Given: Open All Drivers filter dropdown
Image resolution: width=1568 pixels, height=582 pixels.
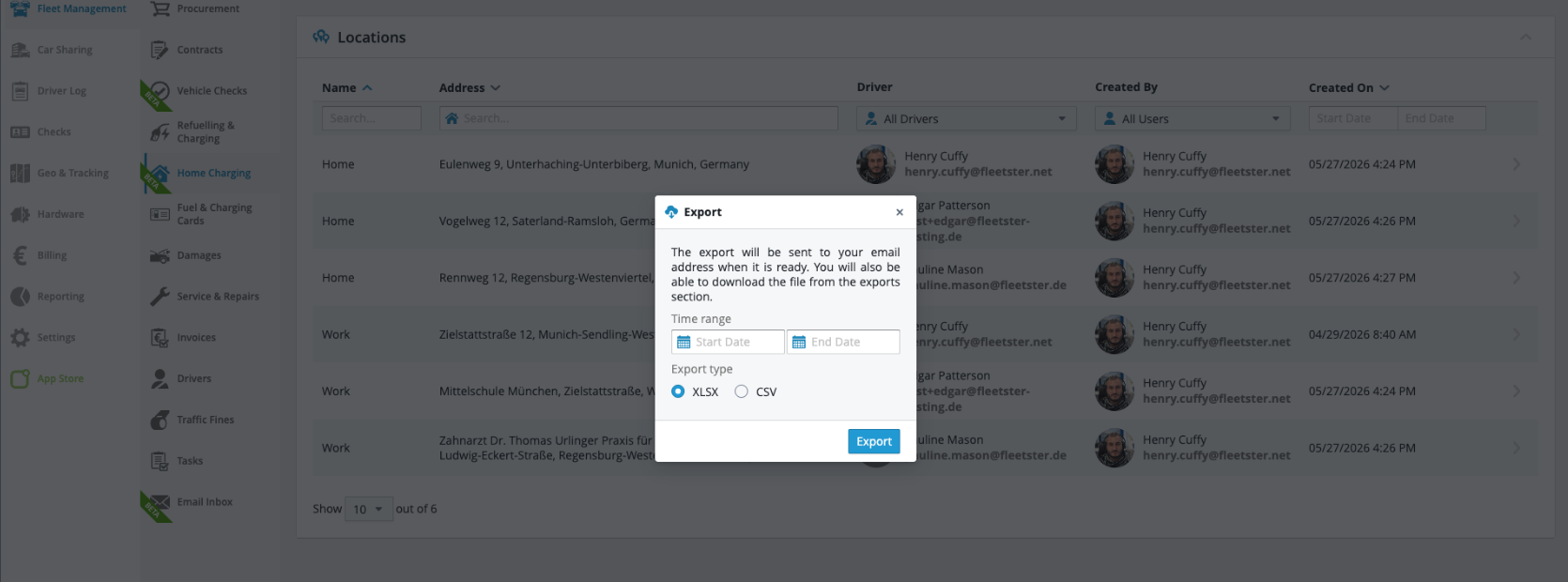Looking at the screenshot, I should (966, 118).
